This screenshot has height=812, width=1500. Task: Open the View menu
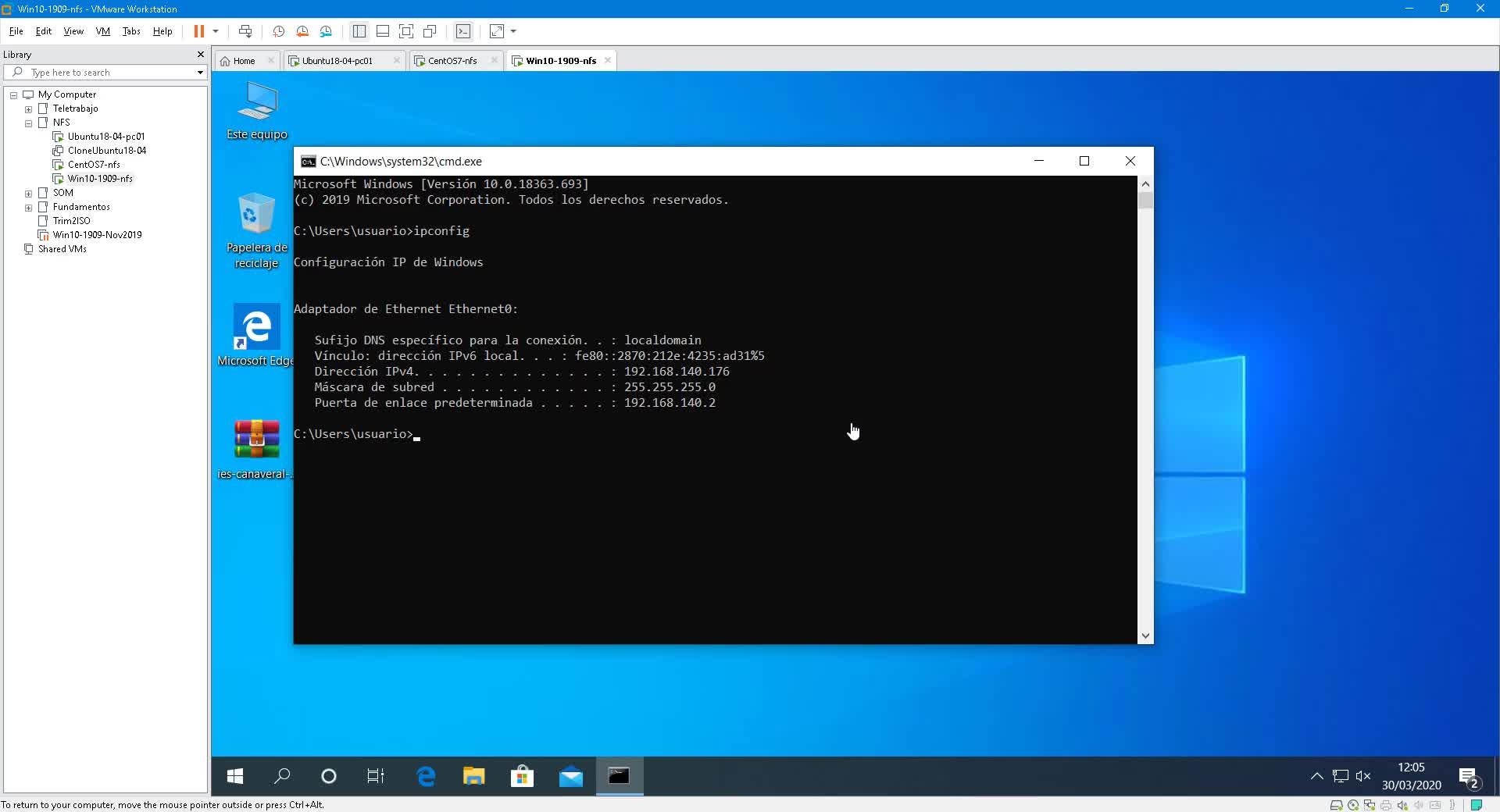73,31
